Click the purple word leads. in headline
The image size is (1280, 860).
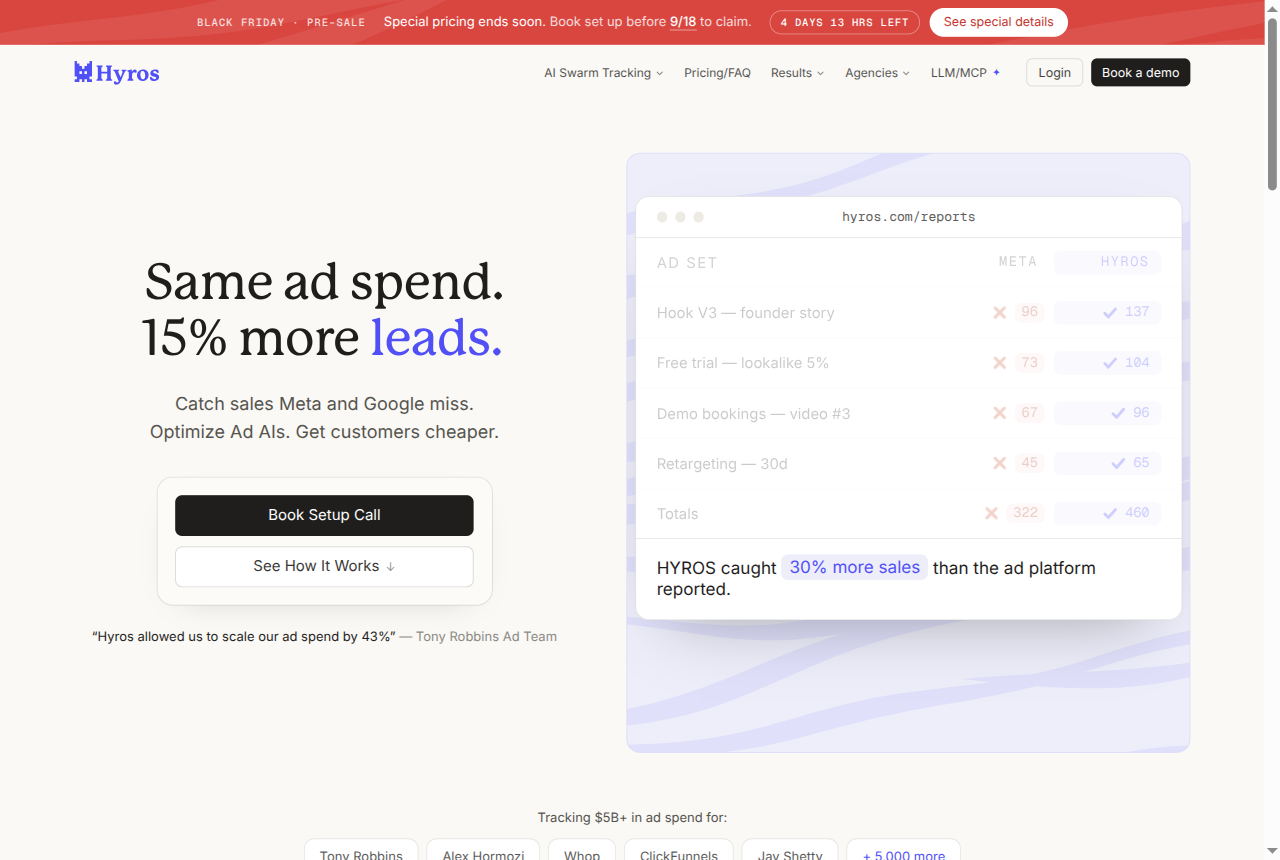(x=437, y=337)
